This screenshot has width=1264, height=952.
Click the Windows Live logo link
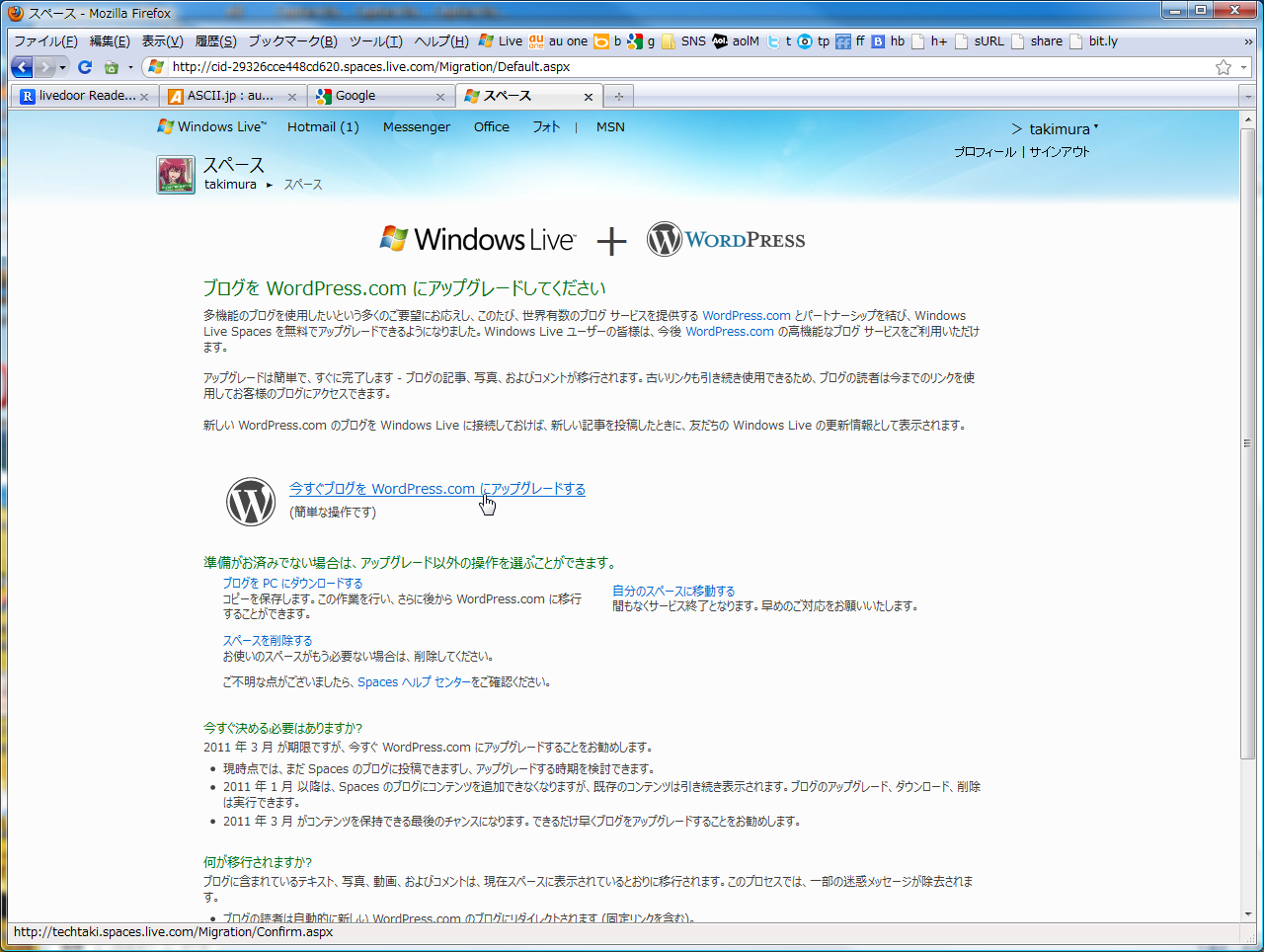[x=212, y=126]
